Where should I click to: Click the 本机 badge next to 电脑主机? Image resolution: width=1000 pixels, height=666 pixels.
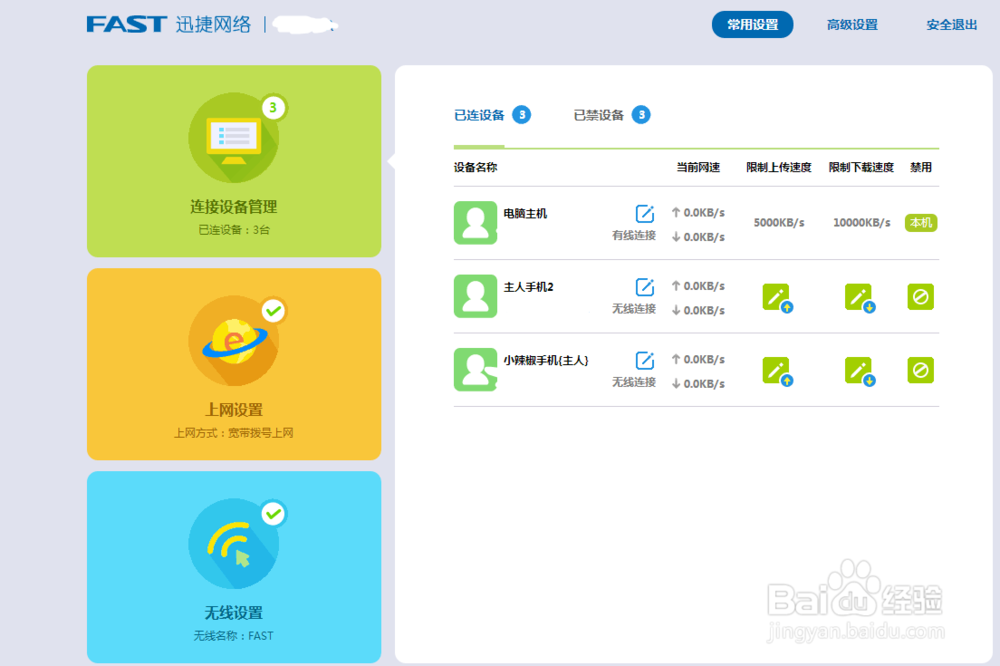920,223
